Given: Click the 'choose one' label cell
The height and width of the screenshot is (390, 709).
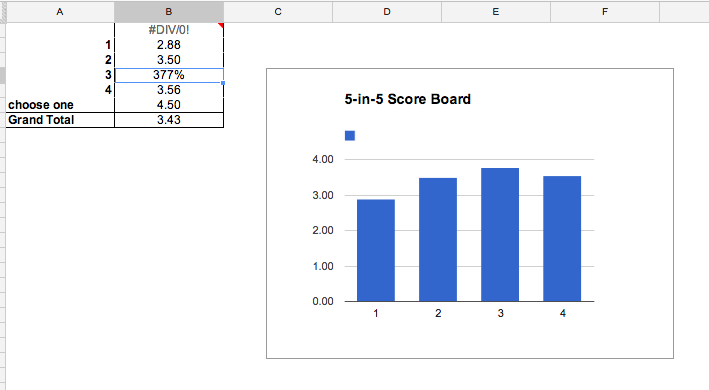Looking at the screenshot, I should click(60, 105).
